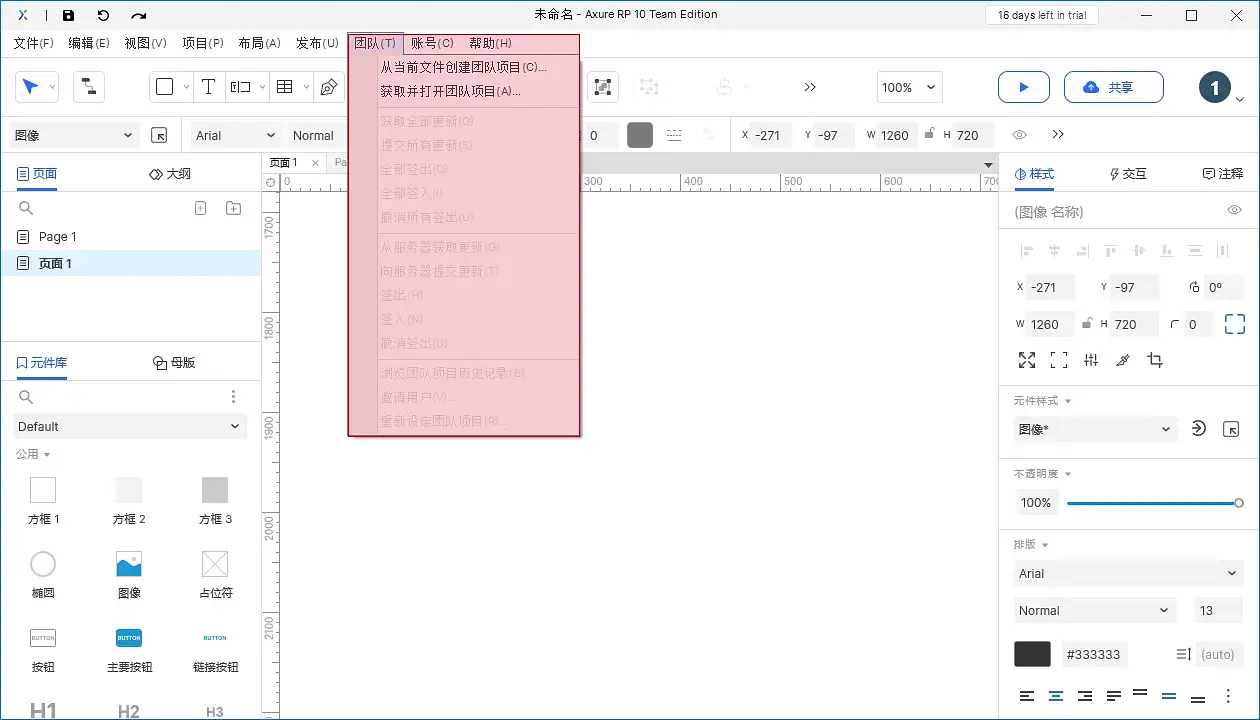Select the table widget tool
The image size is (1260, 720).
click(x=283, y=87)
